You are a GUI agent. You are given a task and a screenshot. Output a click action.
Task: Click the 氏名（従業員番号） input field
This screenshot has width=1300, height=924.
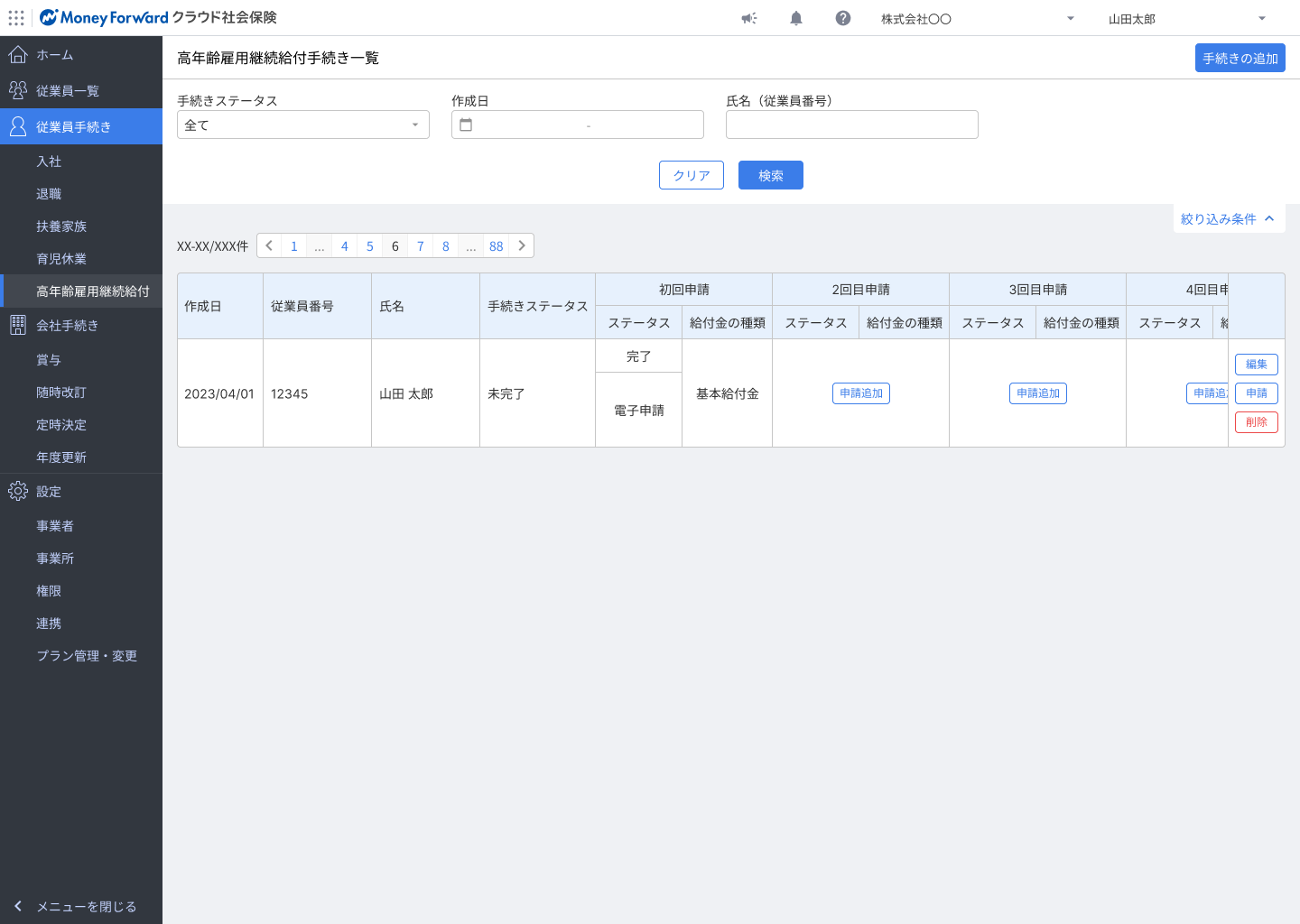(852, 125)
